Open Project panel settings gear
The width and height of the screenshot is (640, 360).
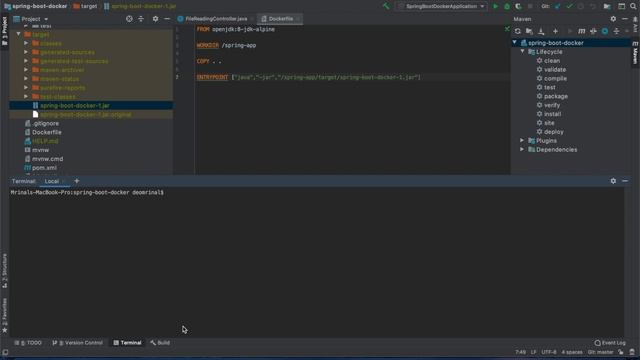click(155, 19)
